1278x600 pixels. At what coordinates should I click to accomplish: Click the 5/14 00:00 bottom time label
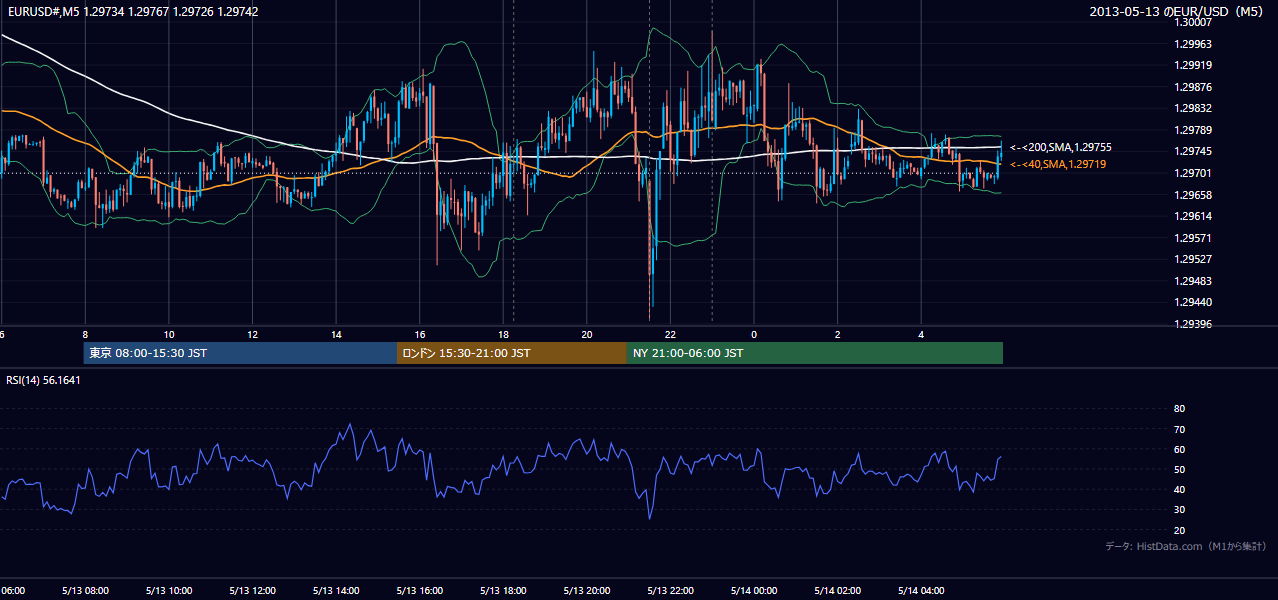[754, 591]
